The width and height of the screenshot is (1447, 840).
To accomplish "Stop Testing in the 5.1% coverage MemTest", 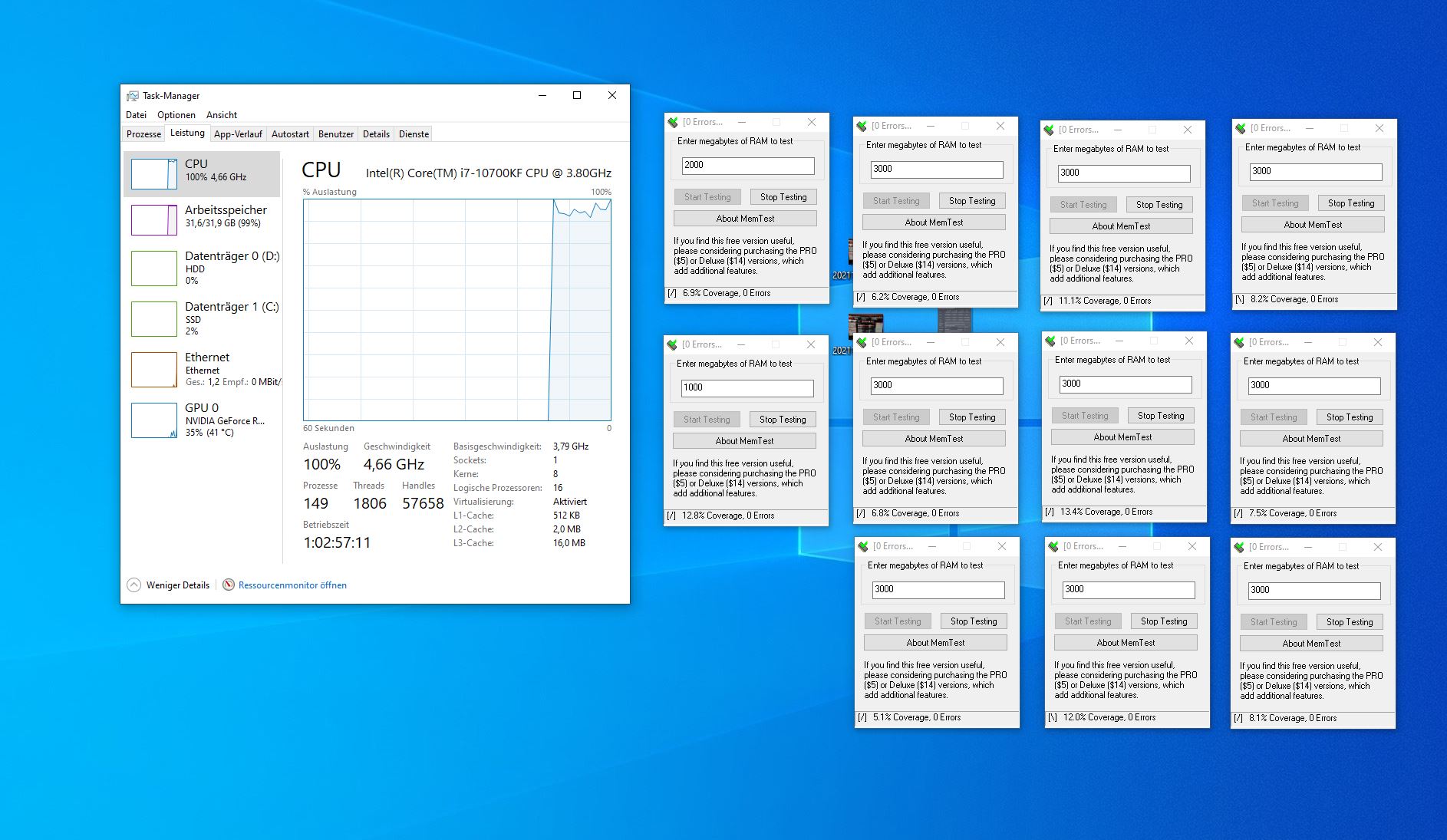I will click(x=974, y=621).
